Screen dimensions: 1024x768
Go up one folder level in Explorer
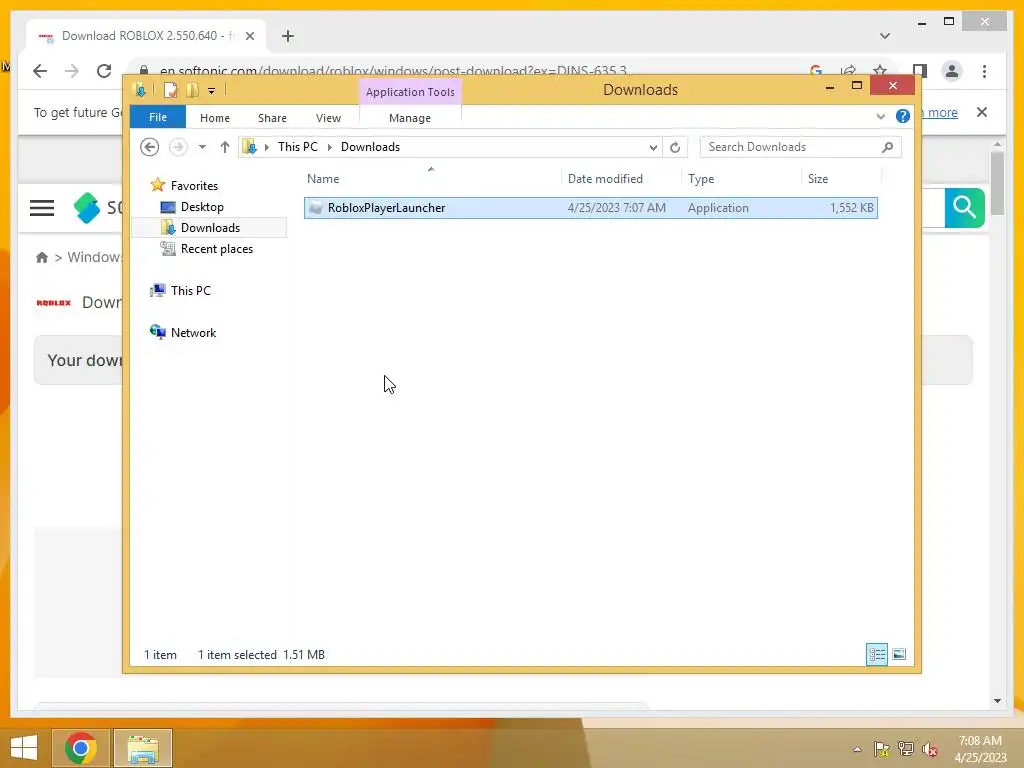[x=225, y=147]
